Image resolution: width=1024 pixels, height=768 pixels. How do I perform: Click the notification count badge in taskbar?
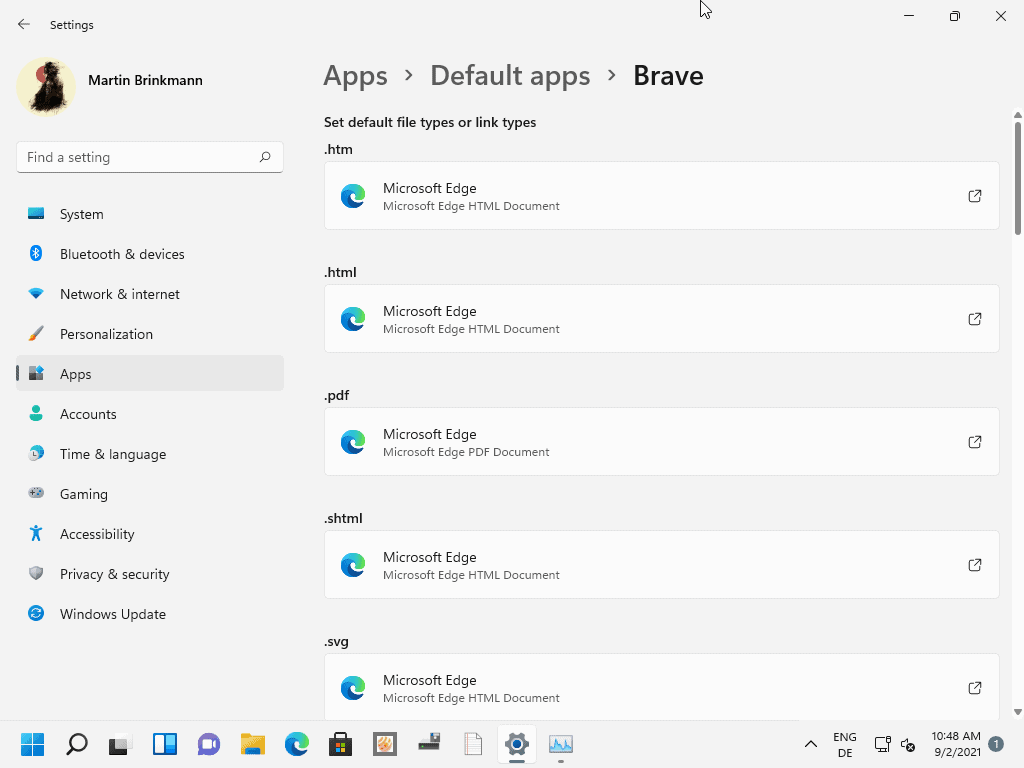click(995, 744)
